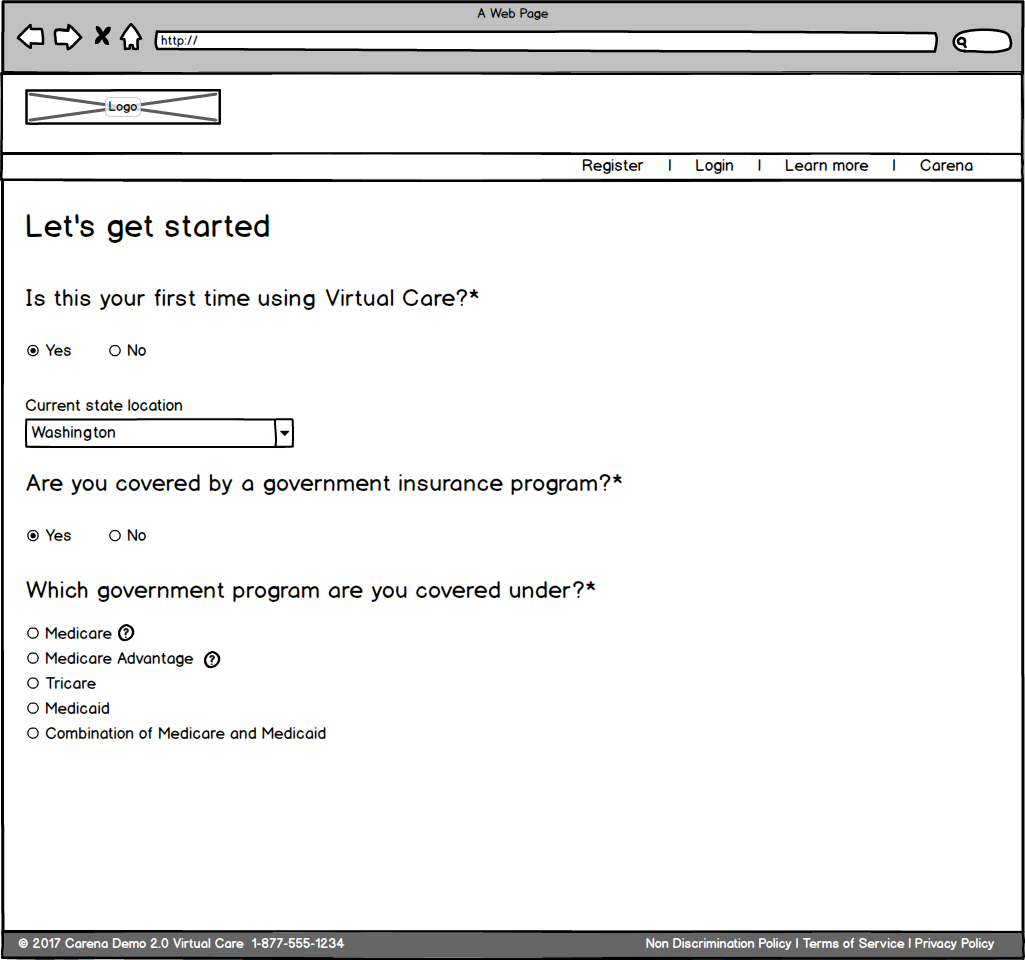The width and height of the screenshot is (1025, 960).
Task: Open the Privacy Policy footer link
Action: pos(954,943)
